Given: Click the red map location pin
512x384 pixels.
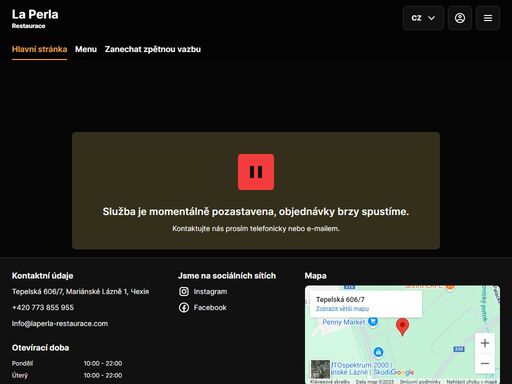Looking at the screenshot, I should [402, 326].
